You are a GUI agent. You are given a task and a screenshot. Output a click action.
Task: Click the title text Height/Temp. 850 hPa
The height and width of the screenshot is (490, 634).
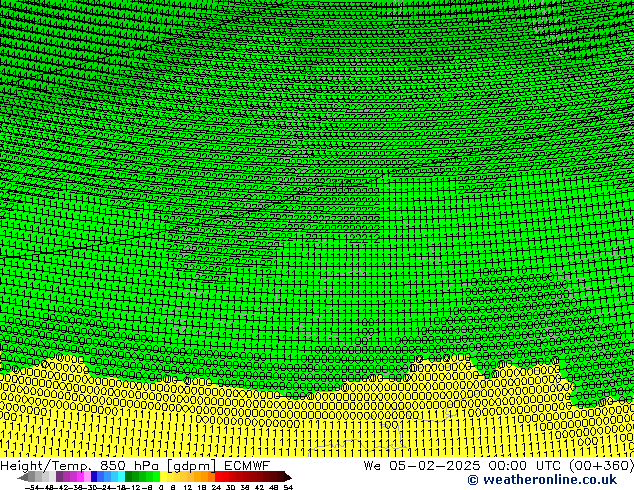pos(79,466)
